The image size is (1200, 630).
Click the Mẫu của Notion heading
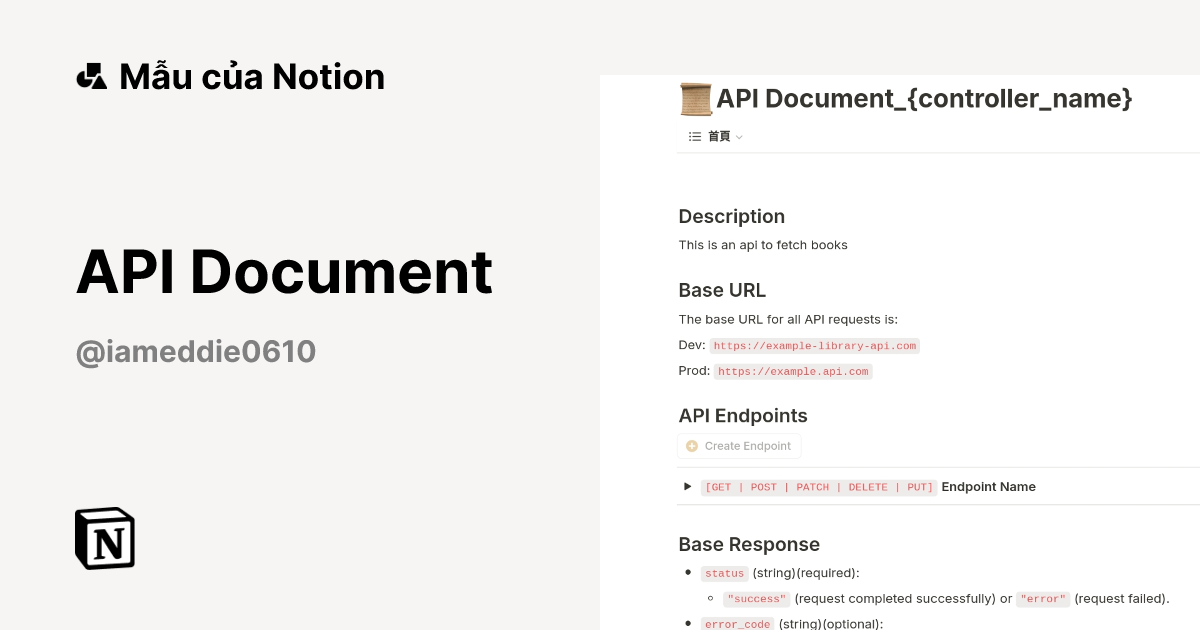(252, 77)
